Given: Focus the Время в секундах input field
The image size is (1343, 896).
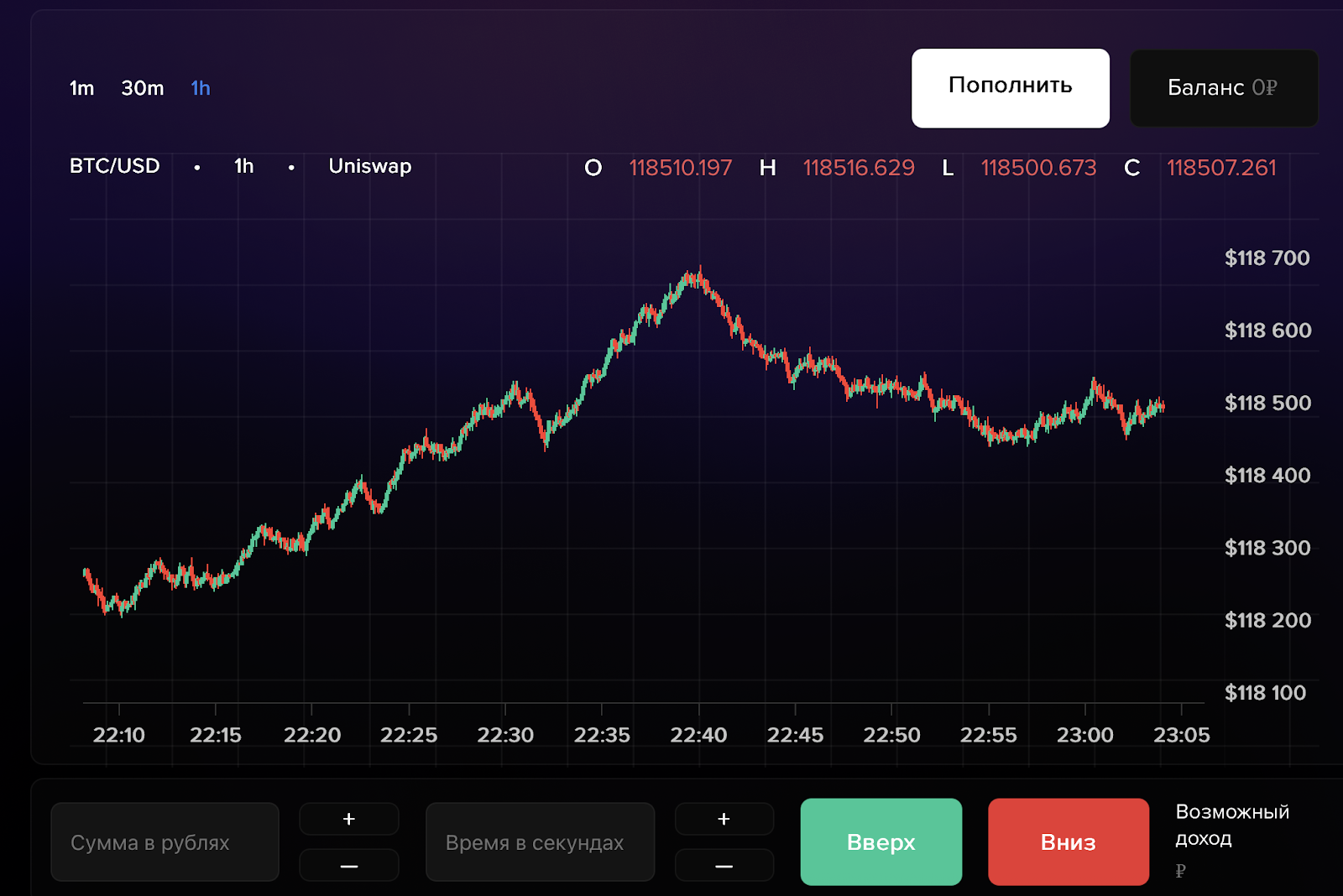Looking at the screenshot, I should point(540,841).
